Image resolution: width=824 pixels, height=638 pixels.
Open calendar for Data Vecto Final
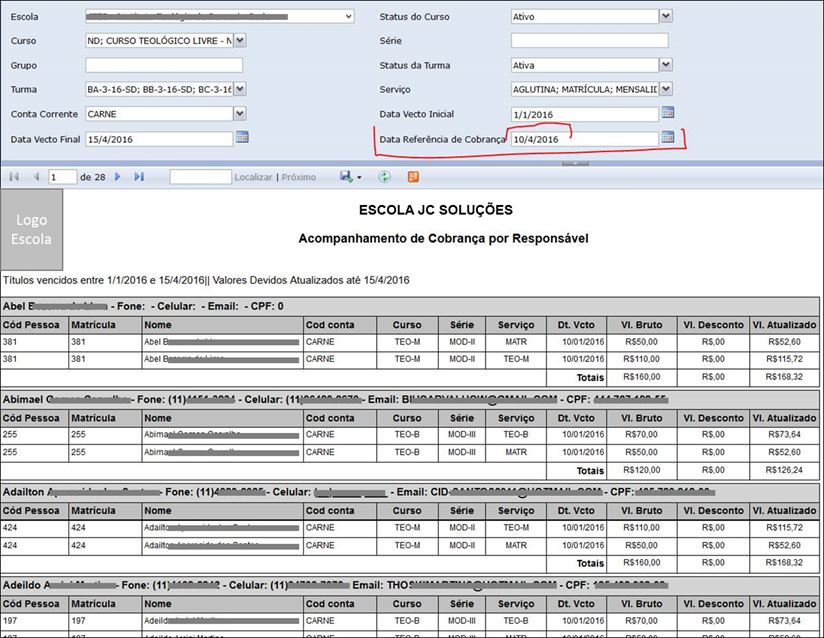point(242,137)
